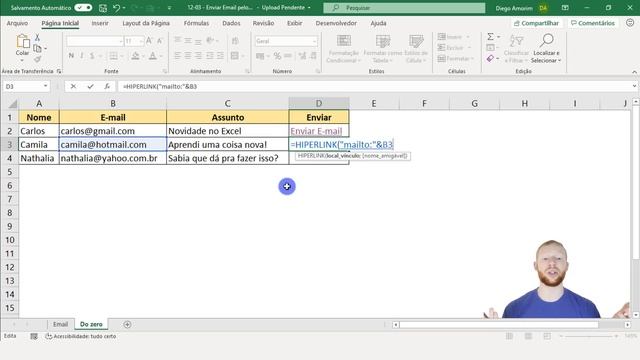Switch to the Exibir tab
Image resolution: width=640 pixels, height=360 pixels.
(294, 23)
